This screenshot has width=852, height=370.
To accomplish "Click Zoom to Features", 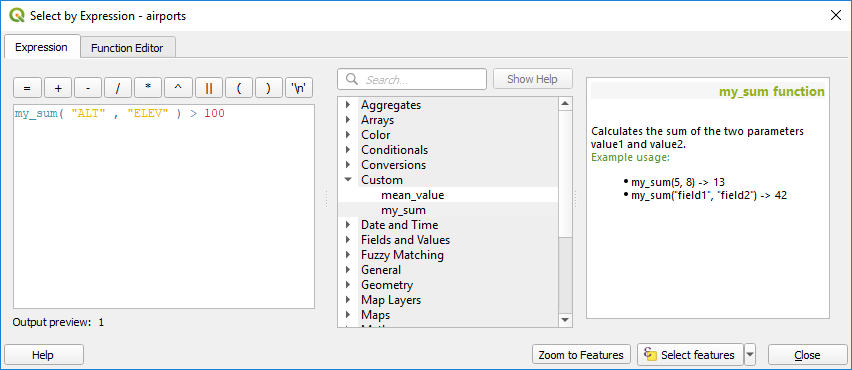I will pyautogui.click(x=581, y=355).
